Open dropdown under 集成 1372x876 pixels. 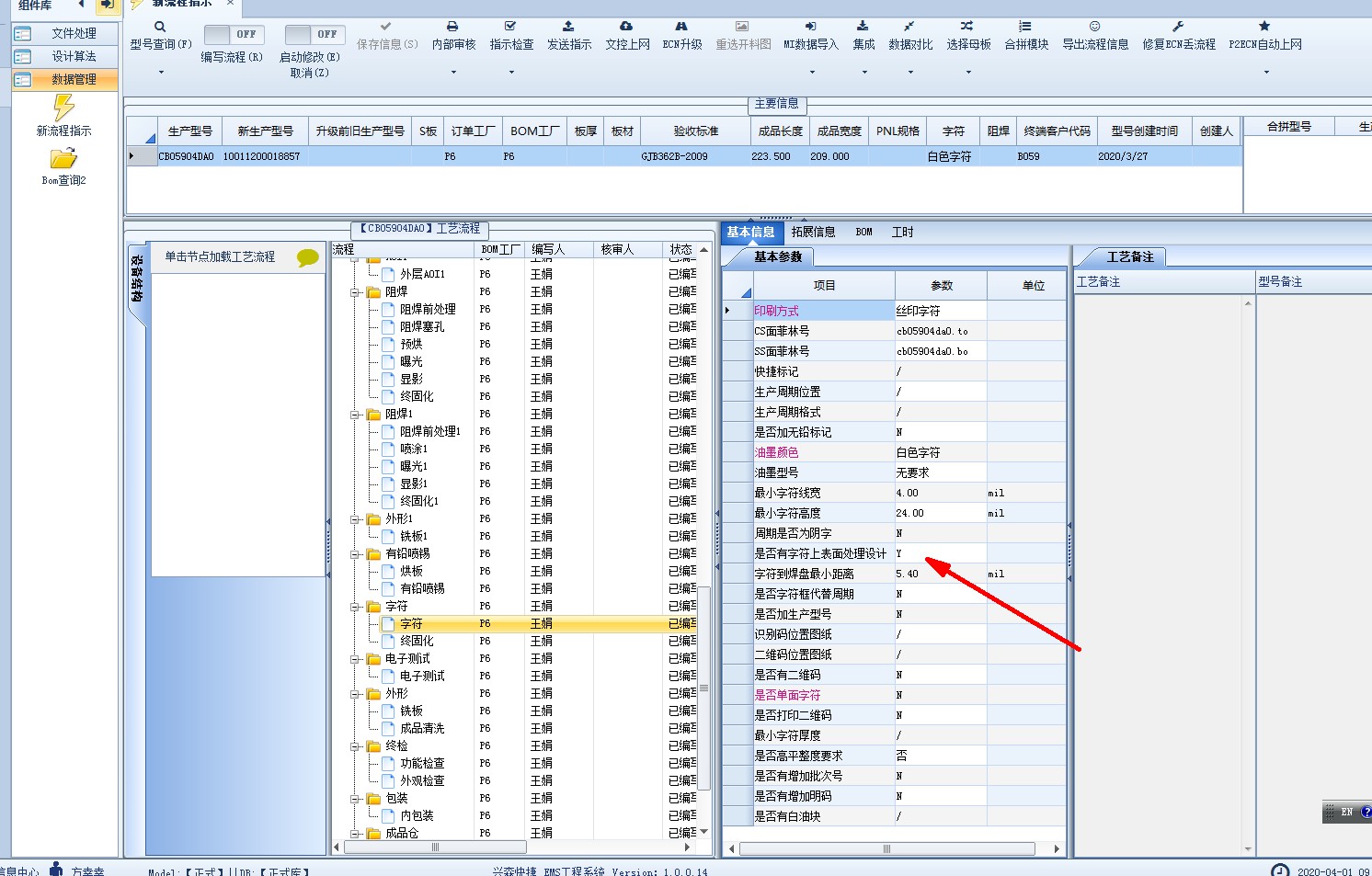[x=863, y=72]
